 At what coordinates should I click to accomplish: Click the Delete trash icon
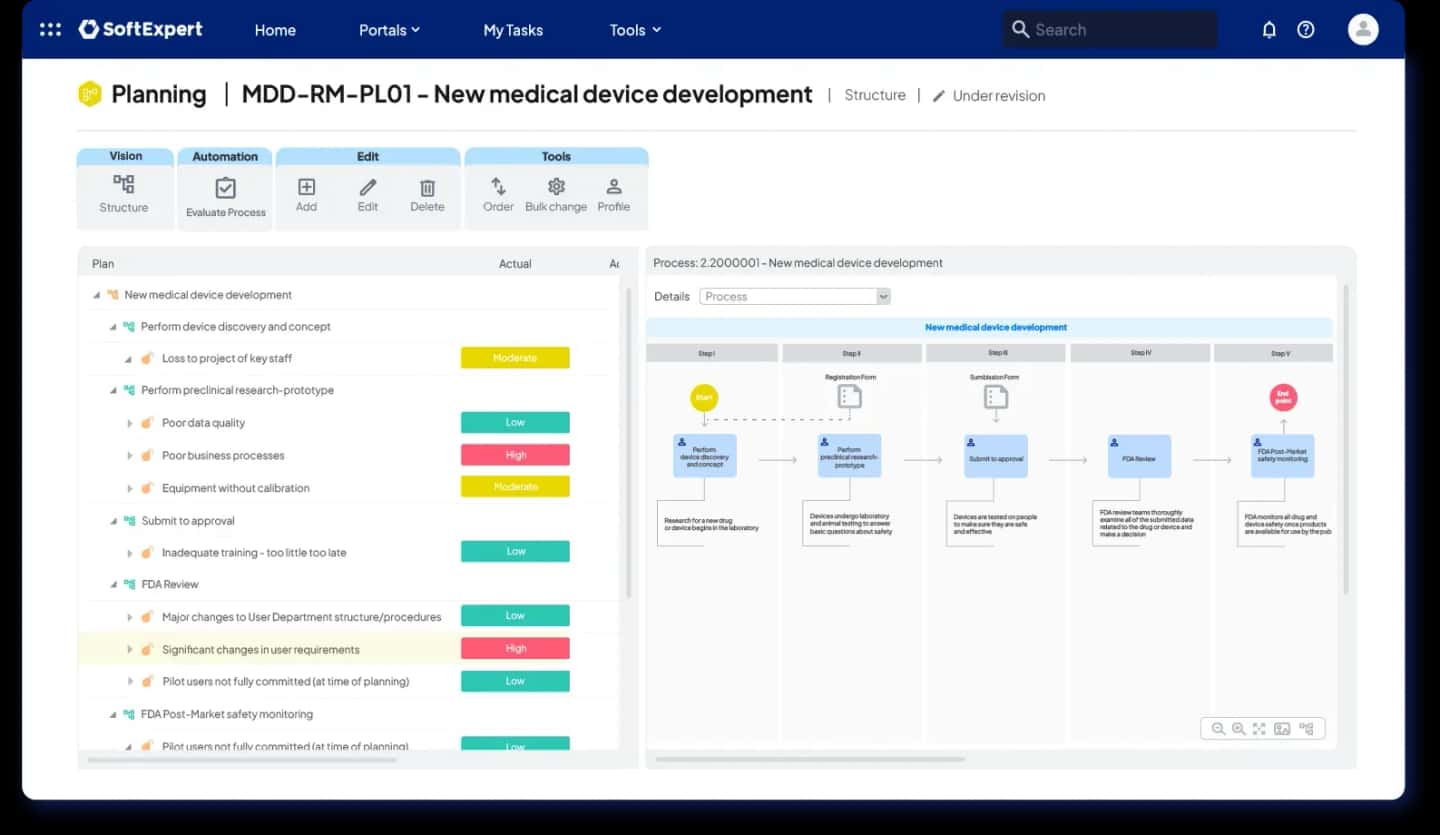point(427,187)
